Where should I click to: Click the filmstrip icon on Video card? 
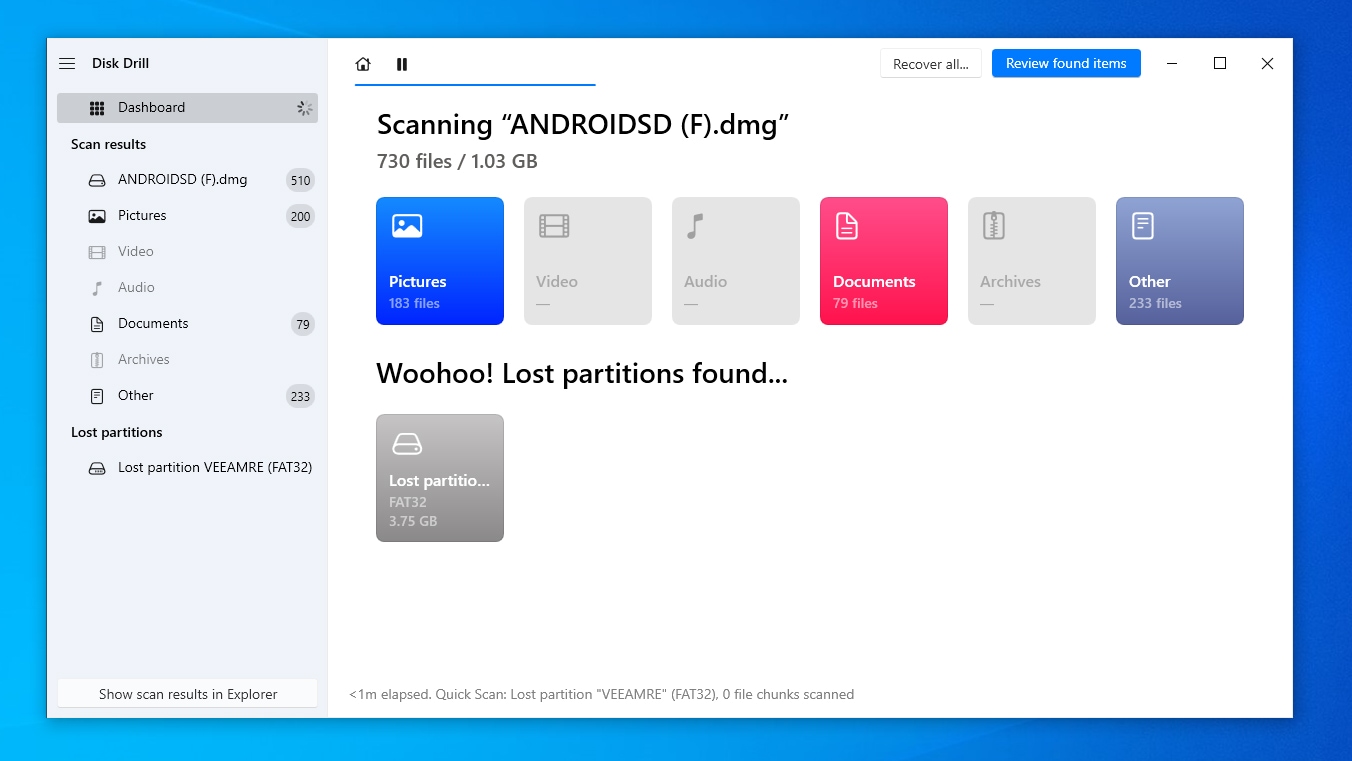pyautogui.click(x=554, y=226)
